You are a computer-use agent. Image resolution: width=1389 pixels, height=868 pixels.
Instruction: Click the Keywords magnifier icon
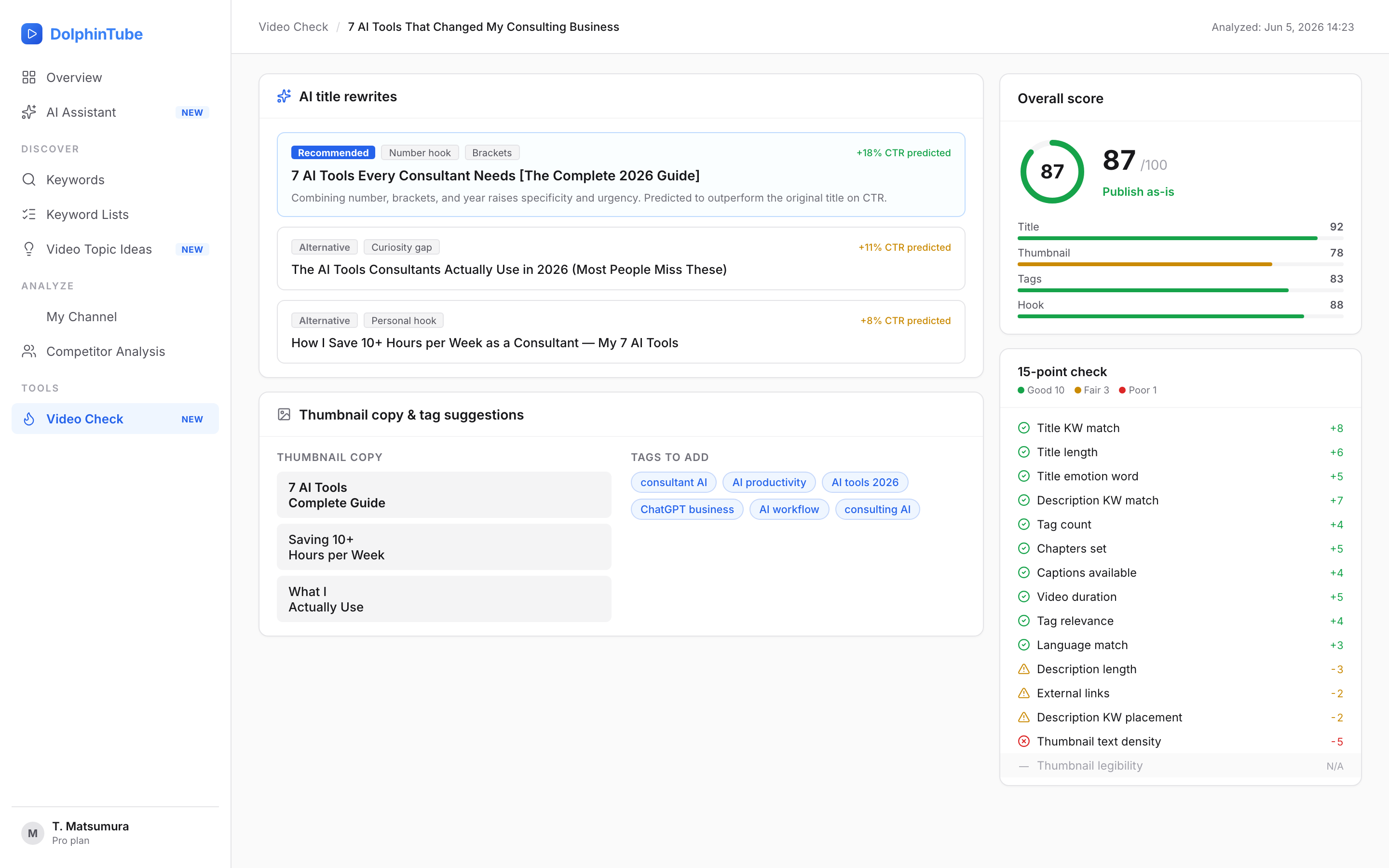(29, 180)
